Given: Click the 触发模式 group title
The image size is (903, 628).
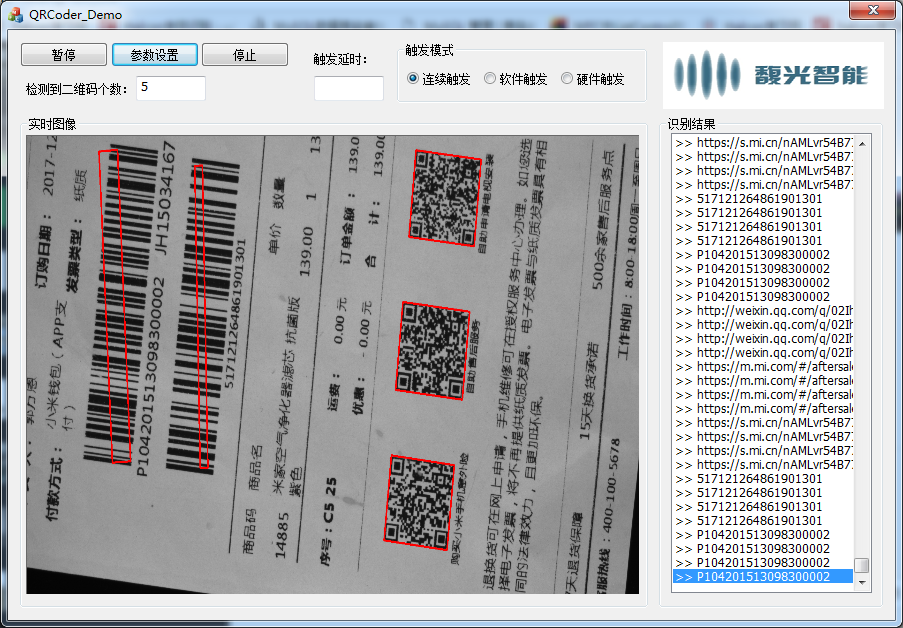Looking at the screenshot, I should 429,50.
